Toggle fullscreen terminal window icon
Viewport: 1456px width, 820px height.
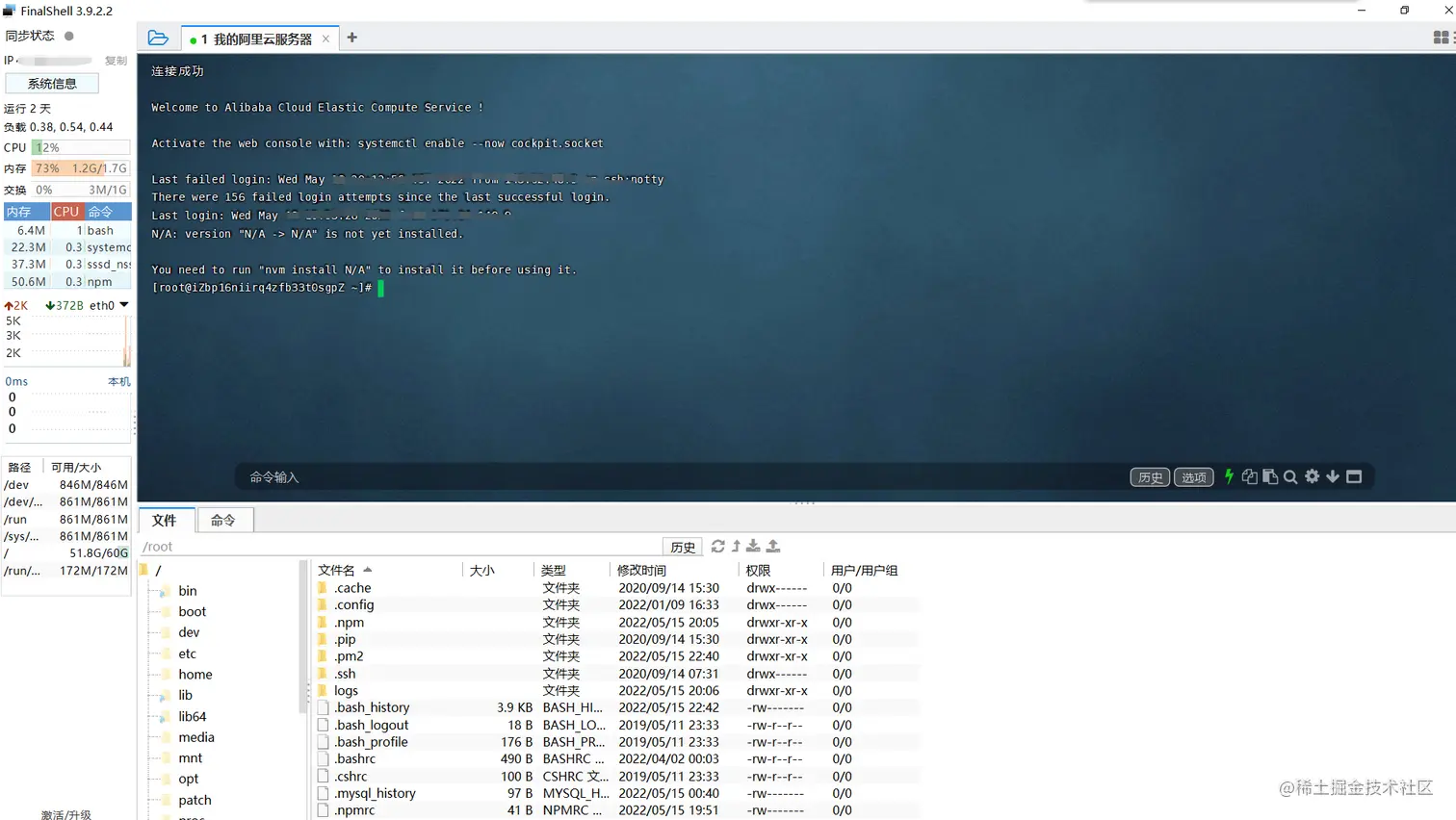1354,476
